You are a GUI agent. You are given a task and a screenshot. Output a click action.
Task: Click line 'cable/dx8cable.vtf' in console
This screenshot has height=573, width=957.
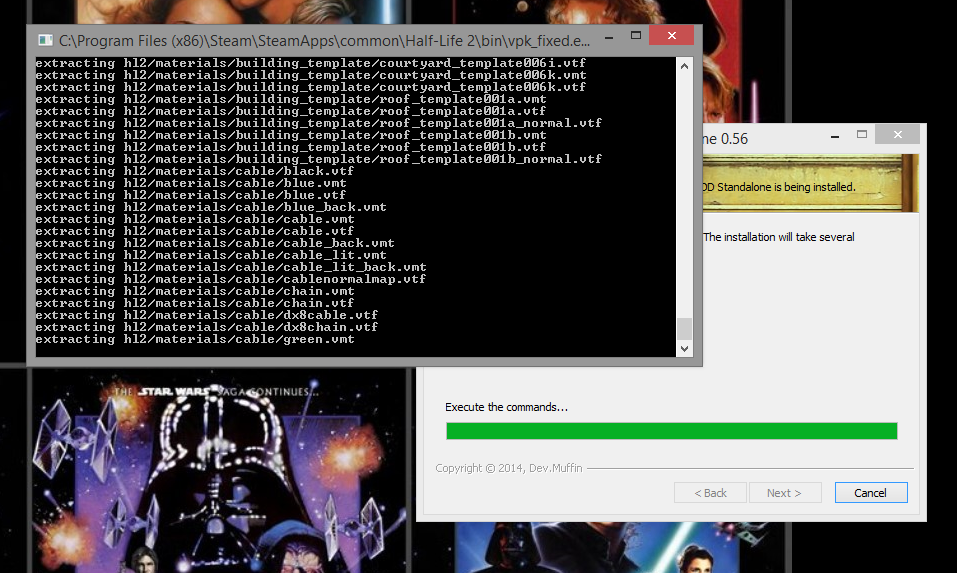click(206, 315)
